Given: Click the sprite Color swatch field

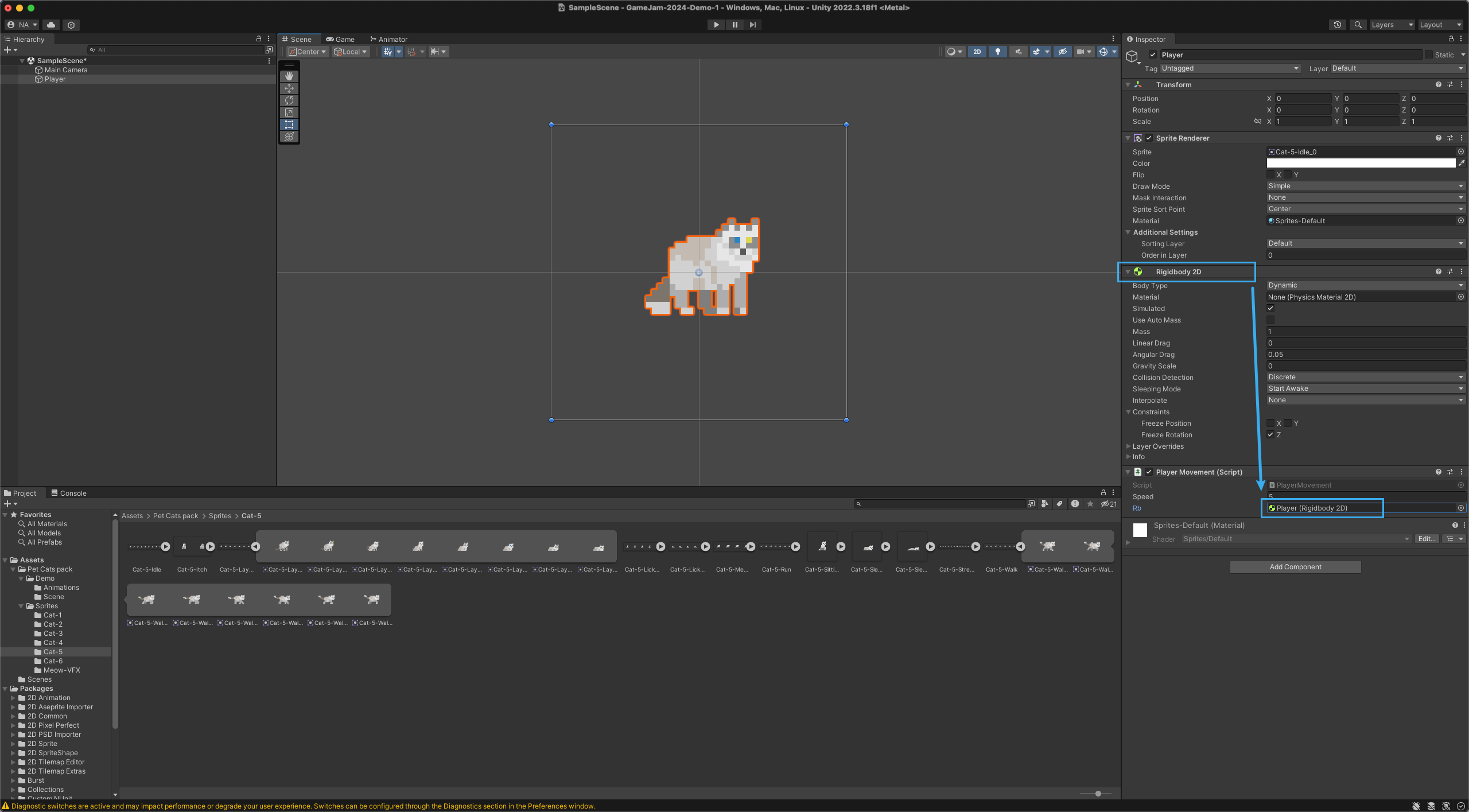Looking at the screenshot, I should coord(1360,164).
